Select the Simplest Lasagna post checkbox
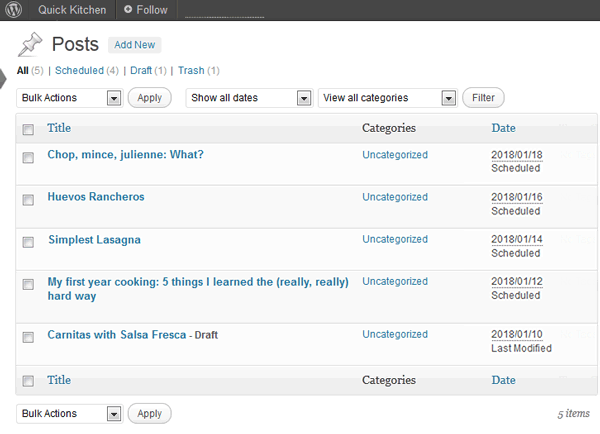The width and height of the screenshot is (600, 434). point(28,243)
